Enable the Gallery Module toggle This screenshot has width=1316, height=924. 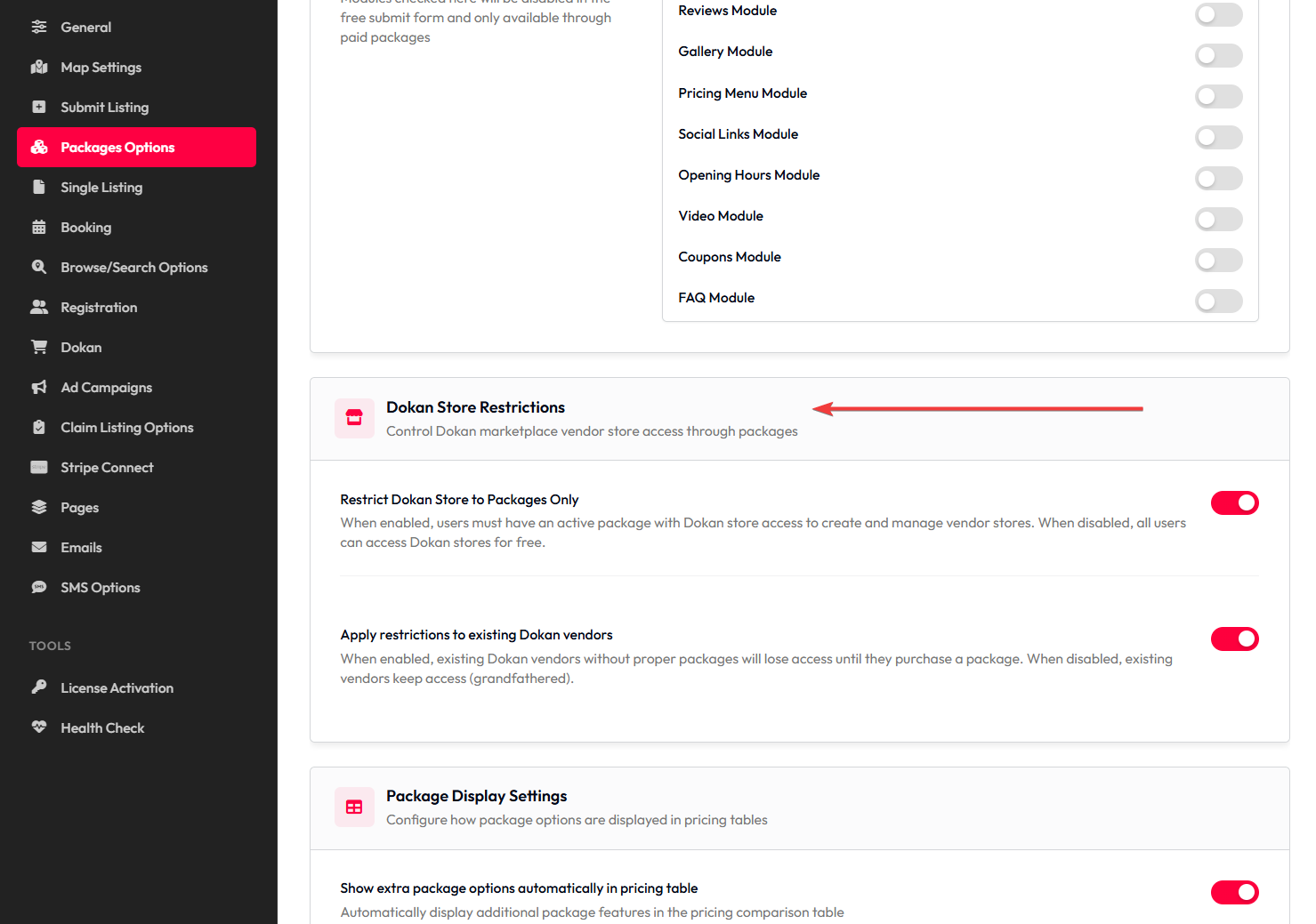click(x=1218, y=55)
